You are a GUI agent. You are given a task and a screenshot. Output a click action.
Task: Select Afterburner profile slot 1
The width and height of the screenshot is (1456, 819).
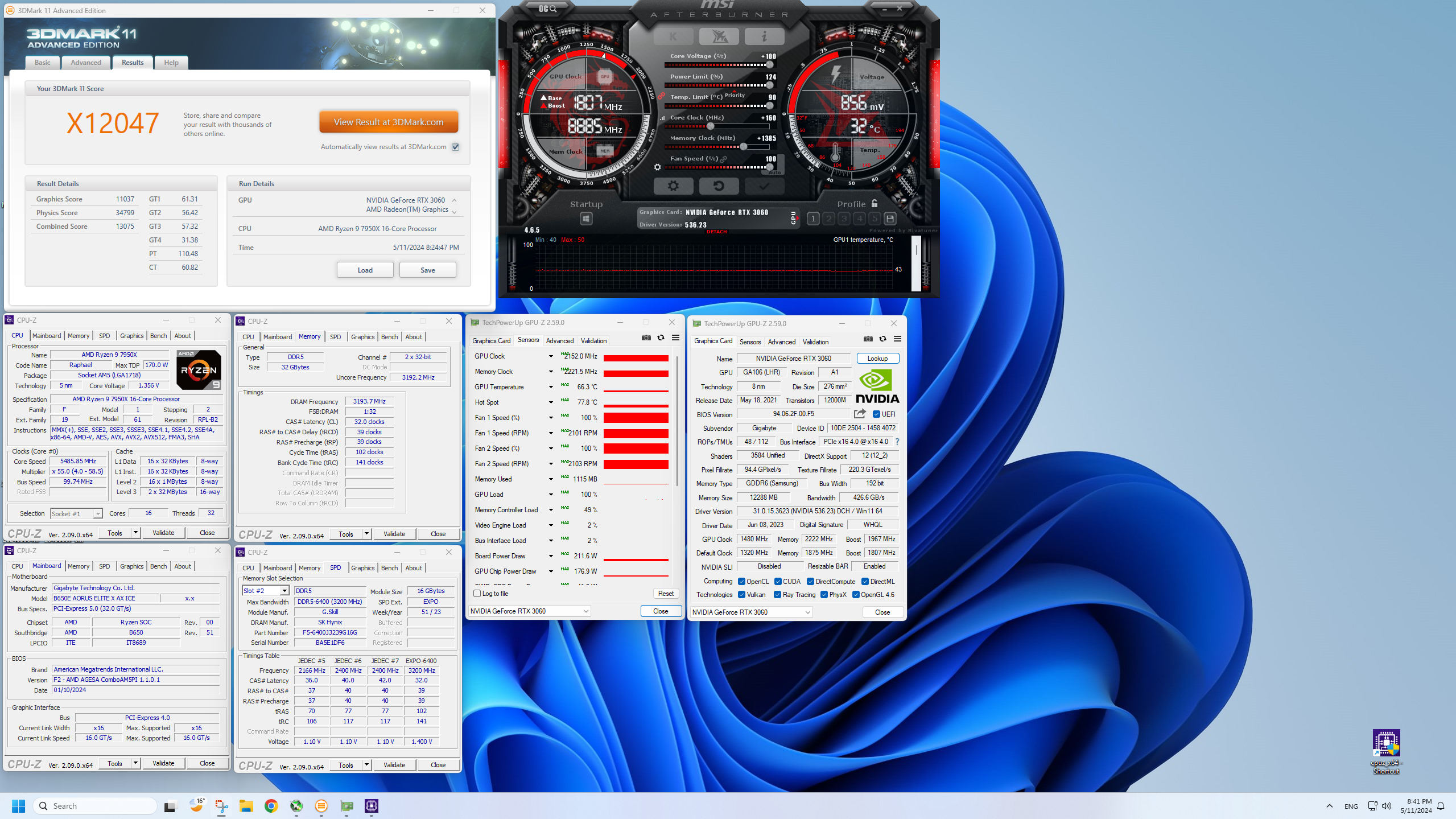point(814,219)
